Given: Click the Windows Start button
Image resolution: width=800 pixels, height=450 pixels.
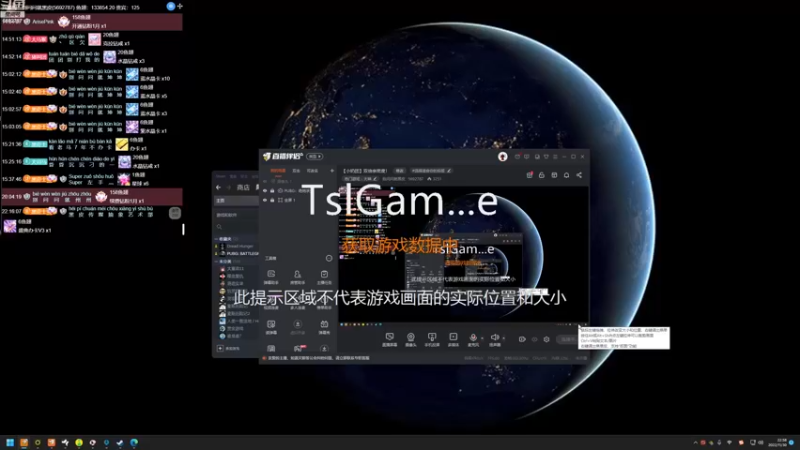Looking at the screenshot, I should (10, 442).
